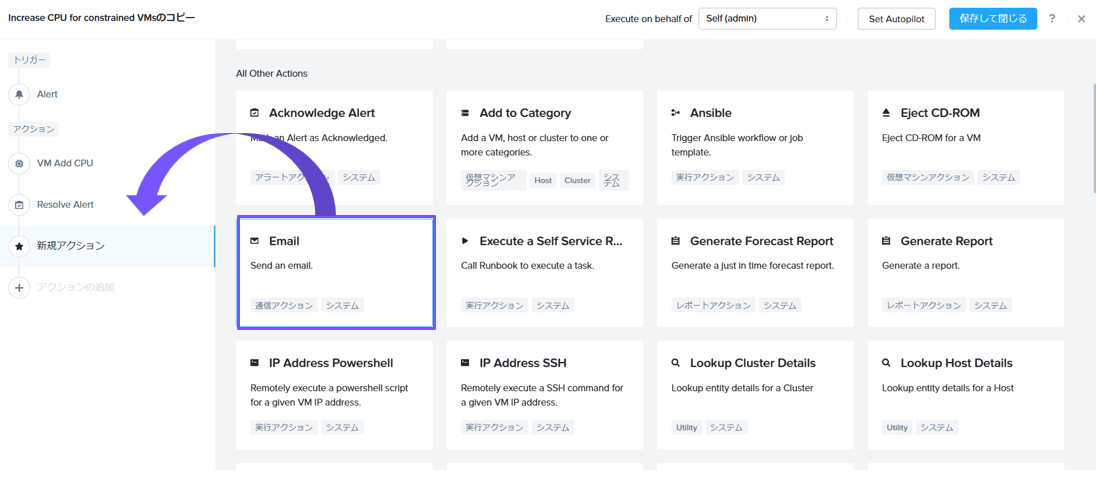Close the playbook editor with X

point(1081,19)
